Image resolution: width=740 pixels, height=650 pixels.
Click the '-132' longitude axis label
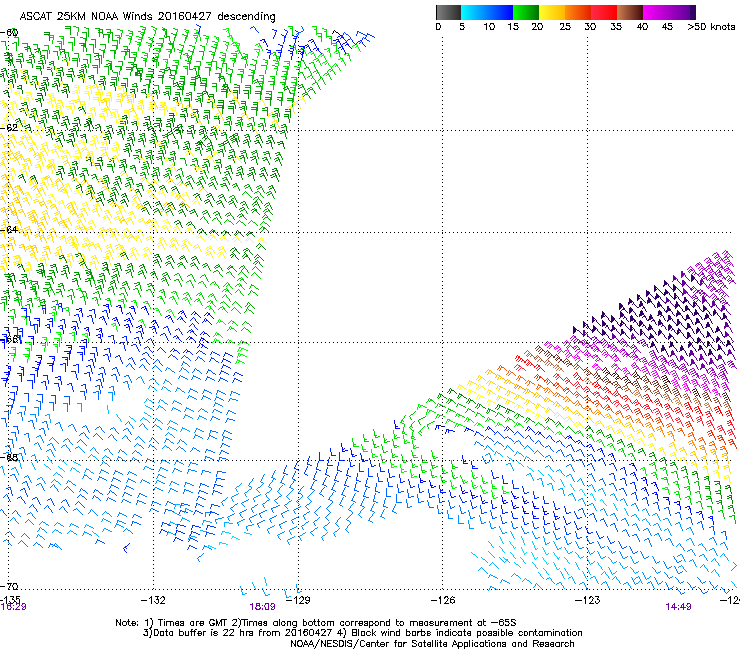click(153, 600)
